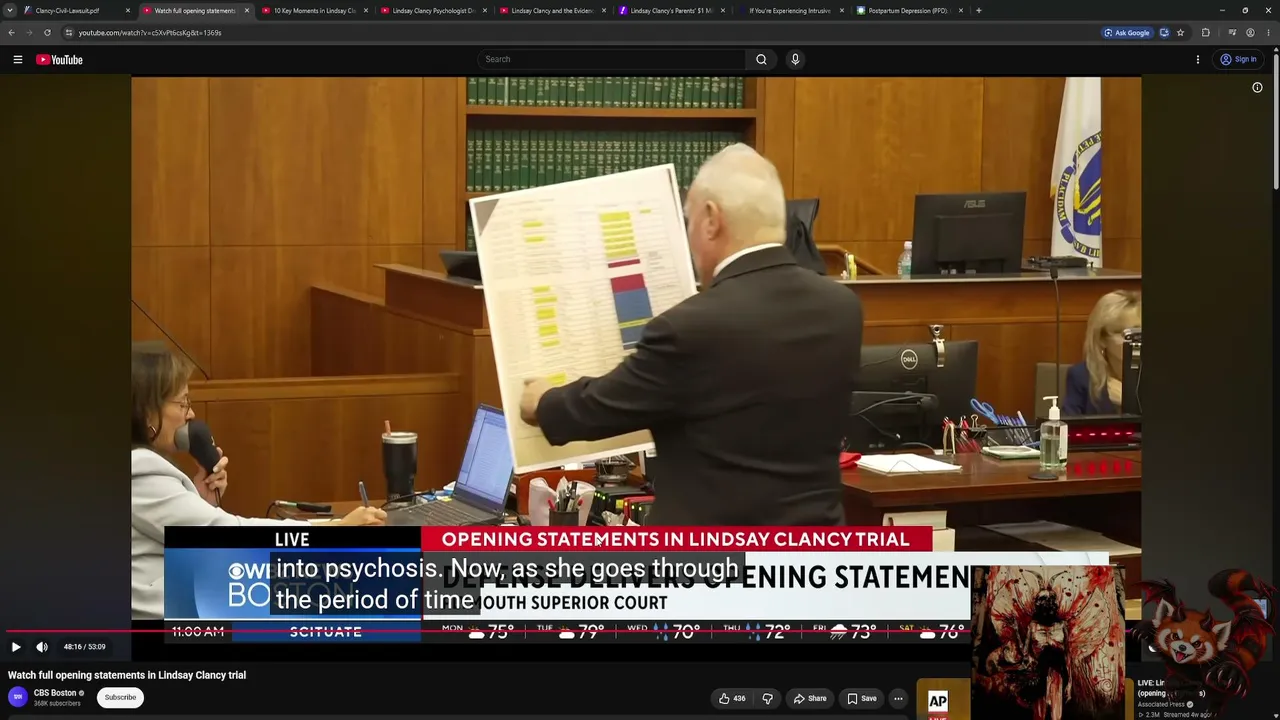
Task: Play the paused video
Action: pyautogui.click(x=16, y=647)
